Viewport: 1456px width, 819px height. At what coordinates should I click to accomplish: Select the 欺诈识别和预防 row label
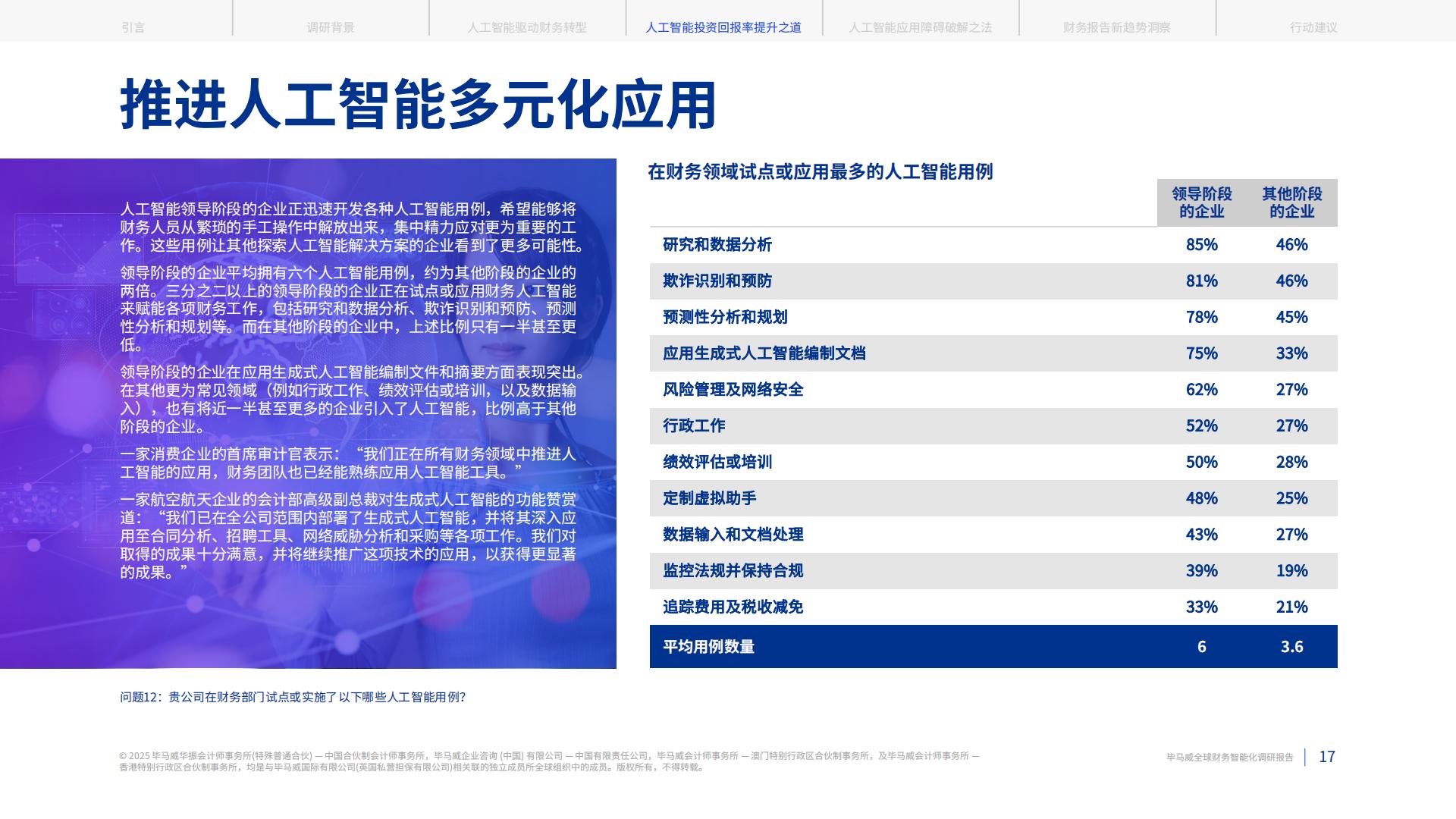click(717, 281)
